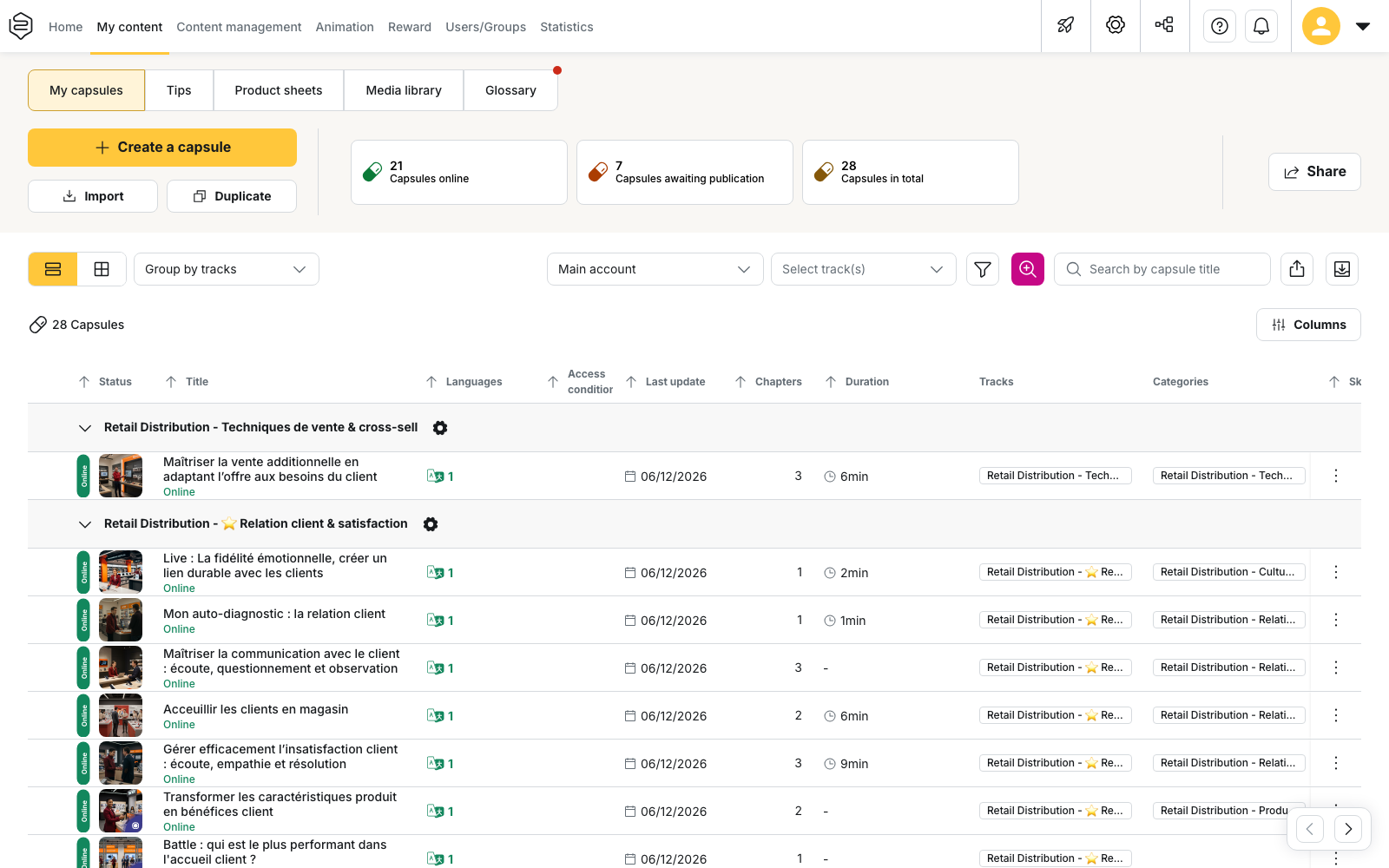Click the pink advanced search icon
Screen dimensions: 1389x868
pos(1028,269)
